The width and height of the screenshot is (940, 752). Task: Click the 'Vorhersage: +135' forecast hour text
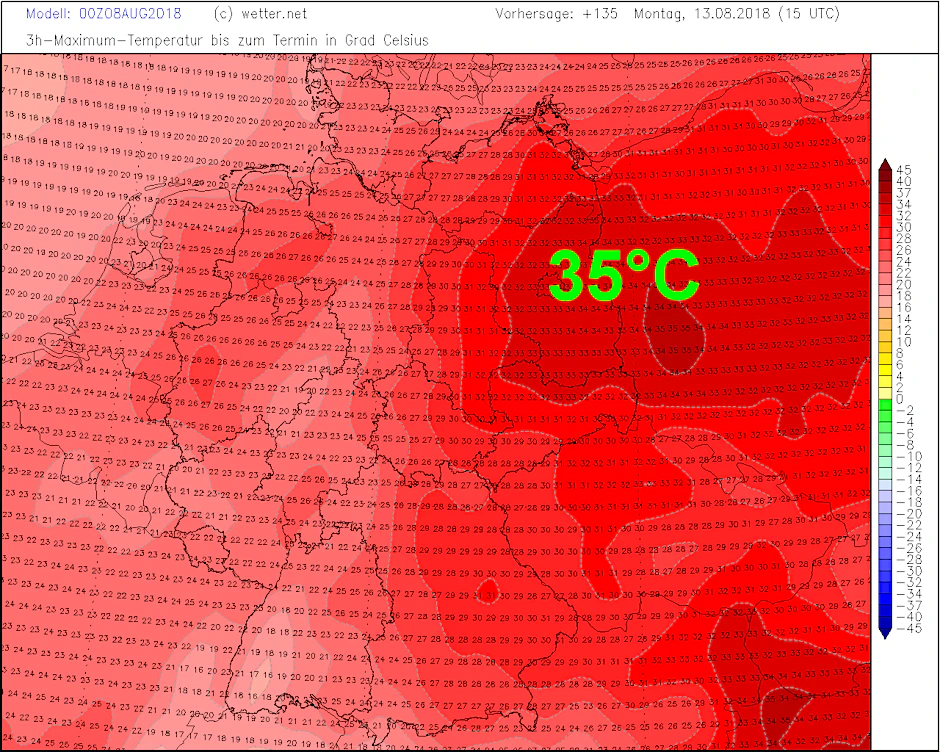[x=556, y=14]
